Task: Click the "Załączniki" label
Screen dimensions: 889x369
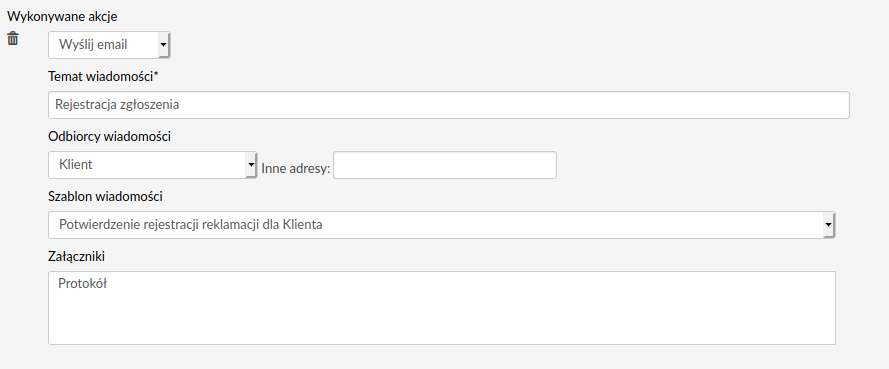Action: pos(77,257)
